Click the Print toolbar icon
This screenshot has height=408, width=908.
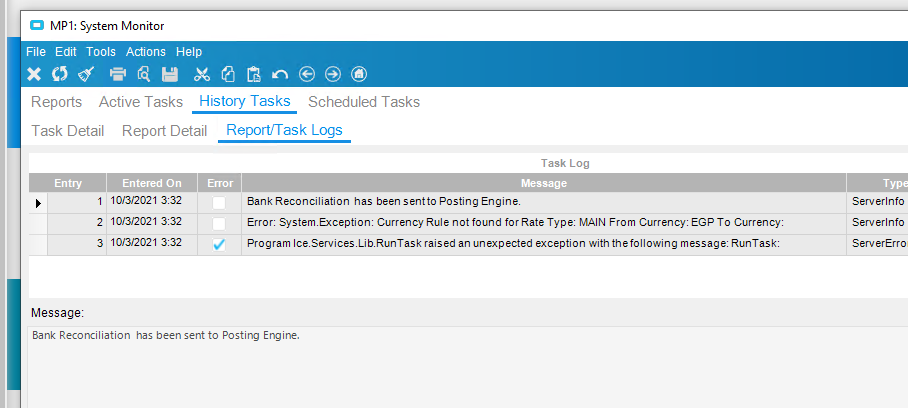tap(118, 74)
